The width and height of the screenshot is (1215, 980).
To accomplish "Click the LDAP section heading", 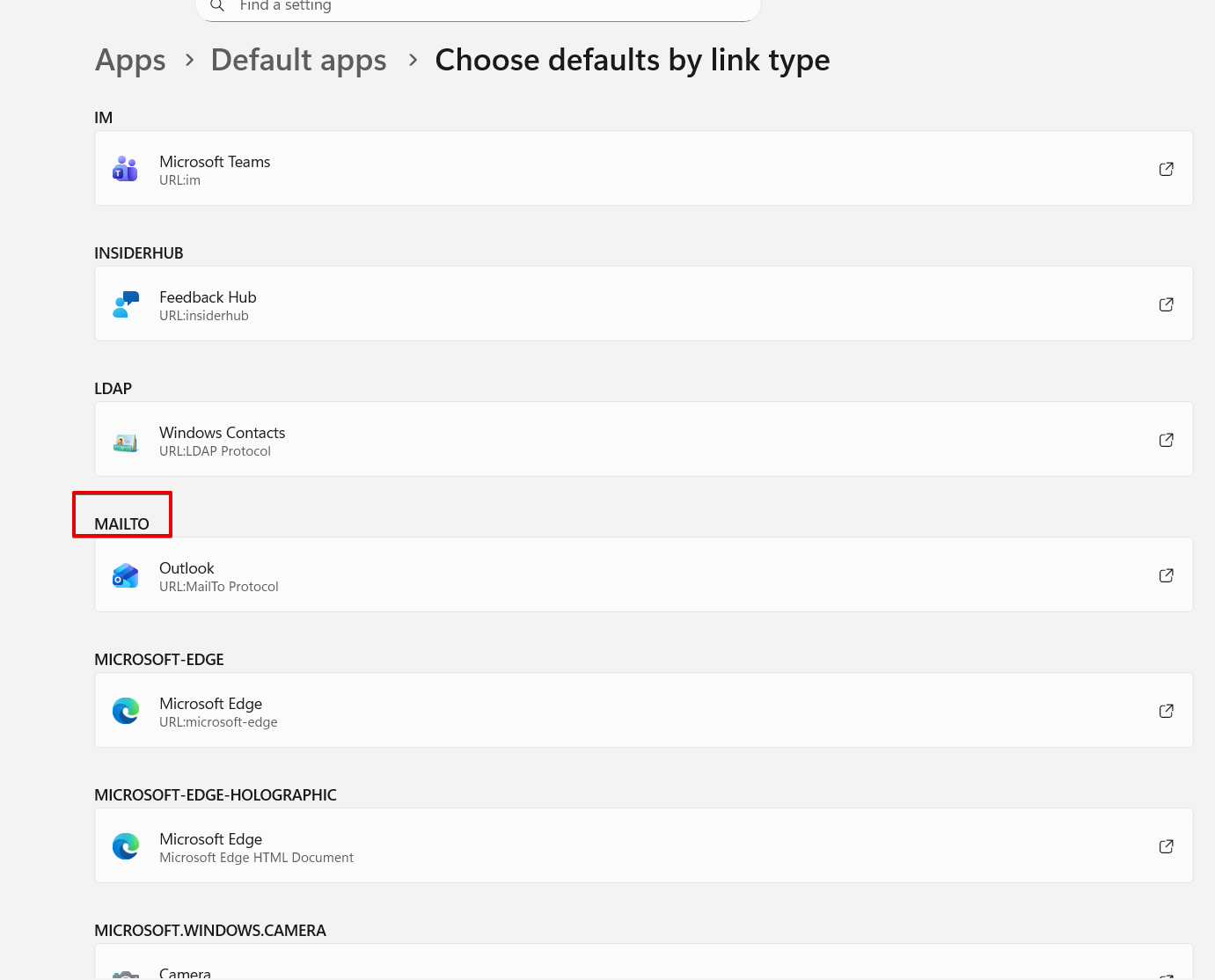I will (113, 389).
